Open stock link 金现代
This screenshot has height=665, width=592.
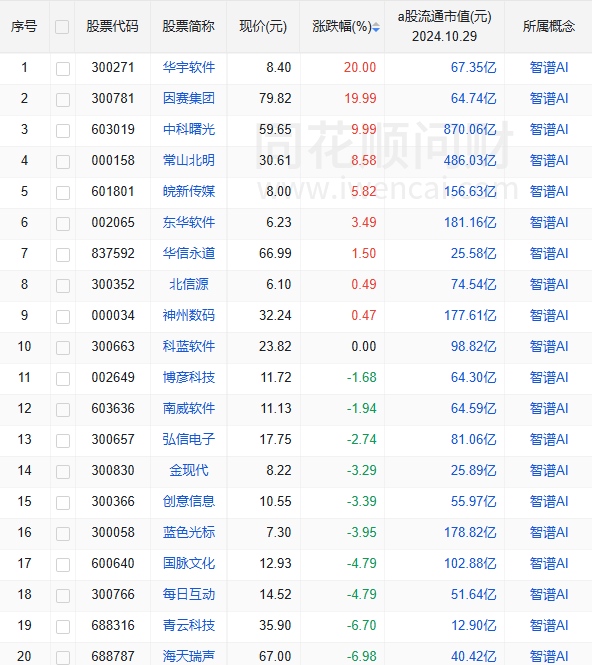tap(189, 469)
